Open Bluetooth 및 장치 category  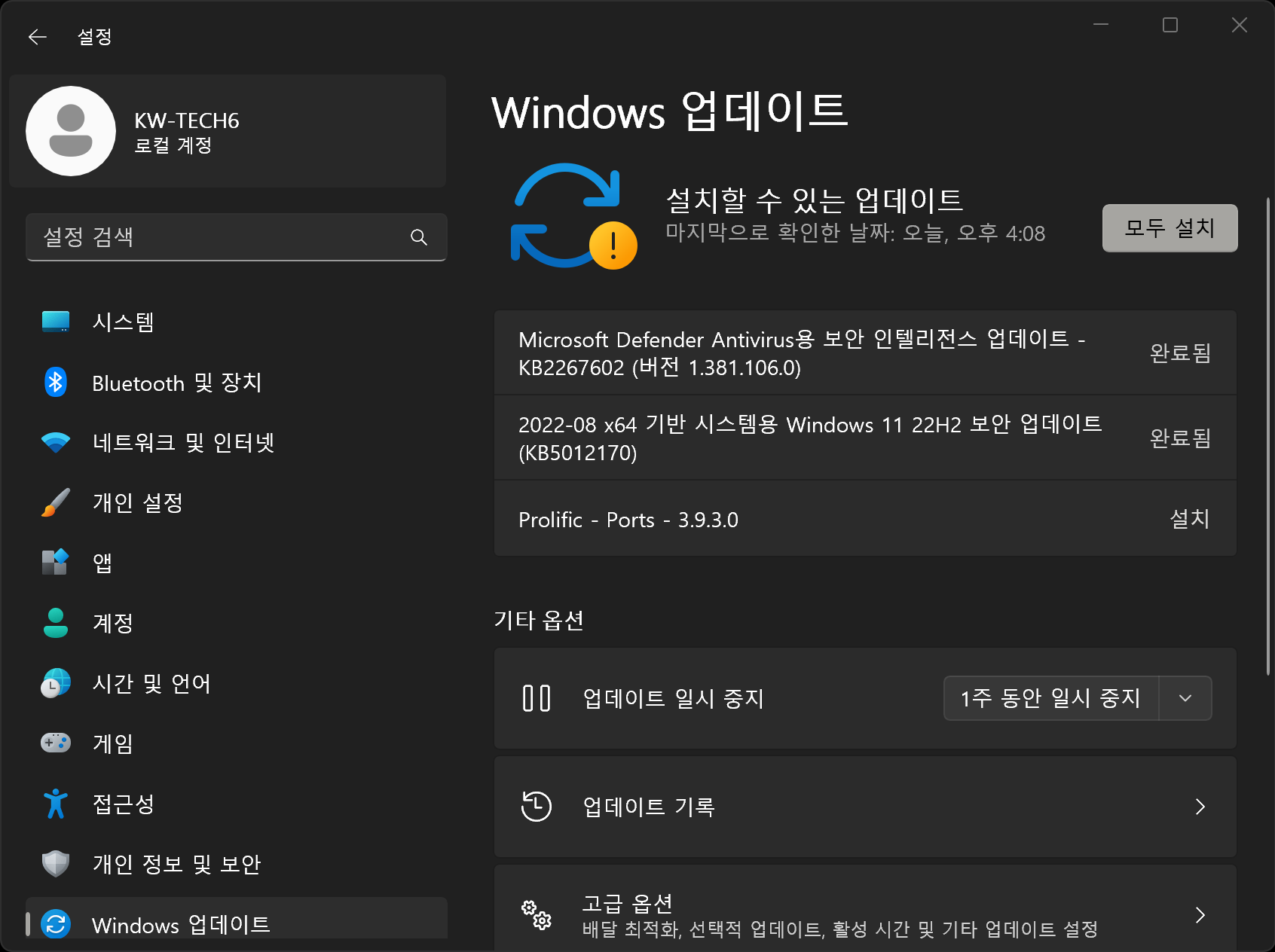click(237, 383)
